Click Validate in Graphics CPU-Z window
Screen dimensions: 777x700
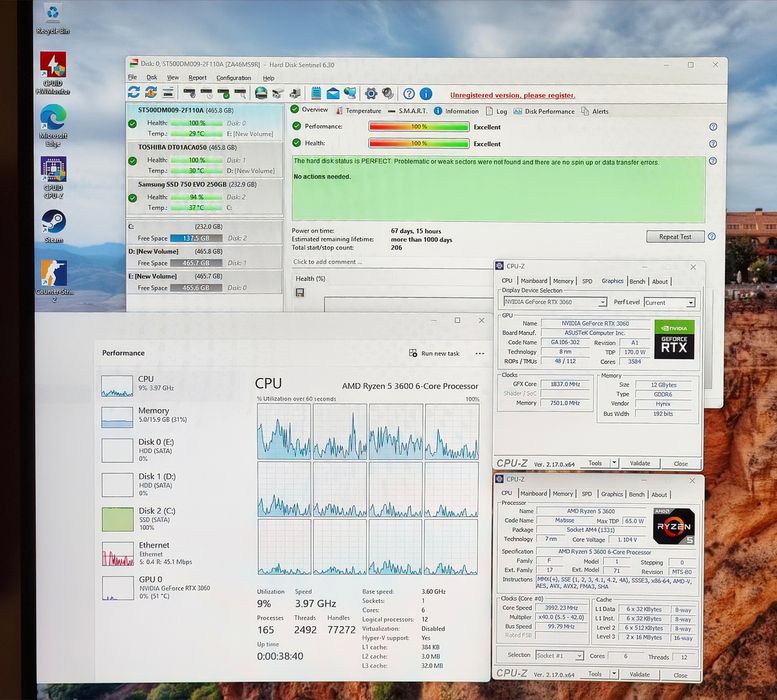(x=640, y=463)
